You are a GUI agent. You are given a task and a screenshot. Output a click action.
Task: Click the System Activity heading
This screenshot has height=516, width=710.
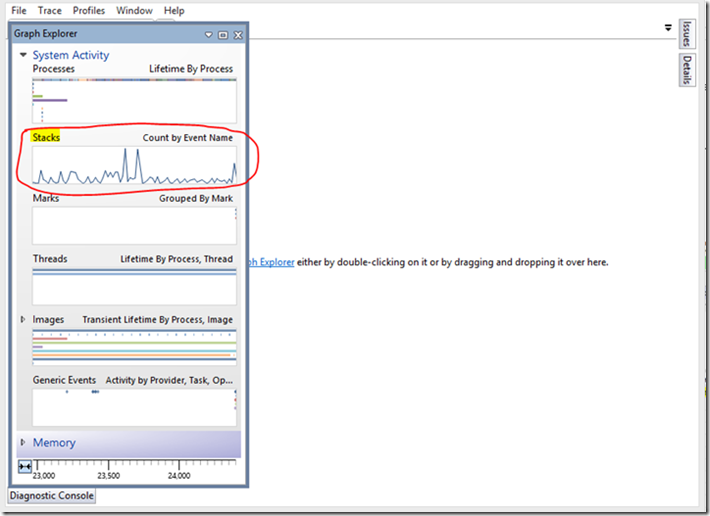pyautogui.click(x=71, y=55)
